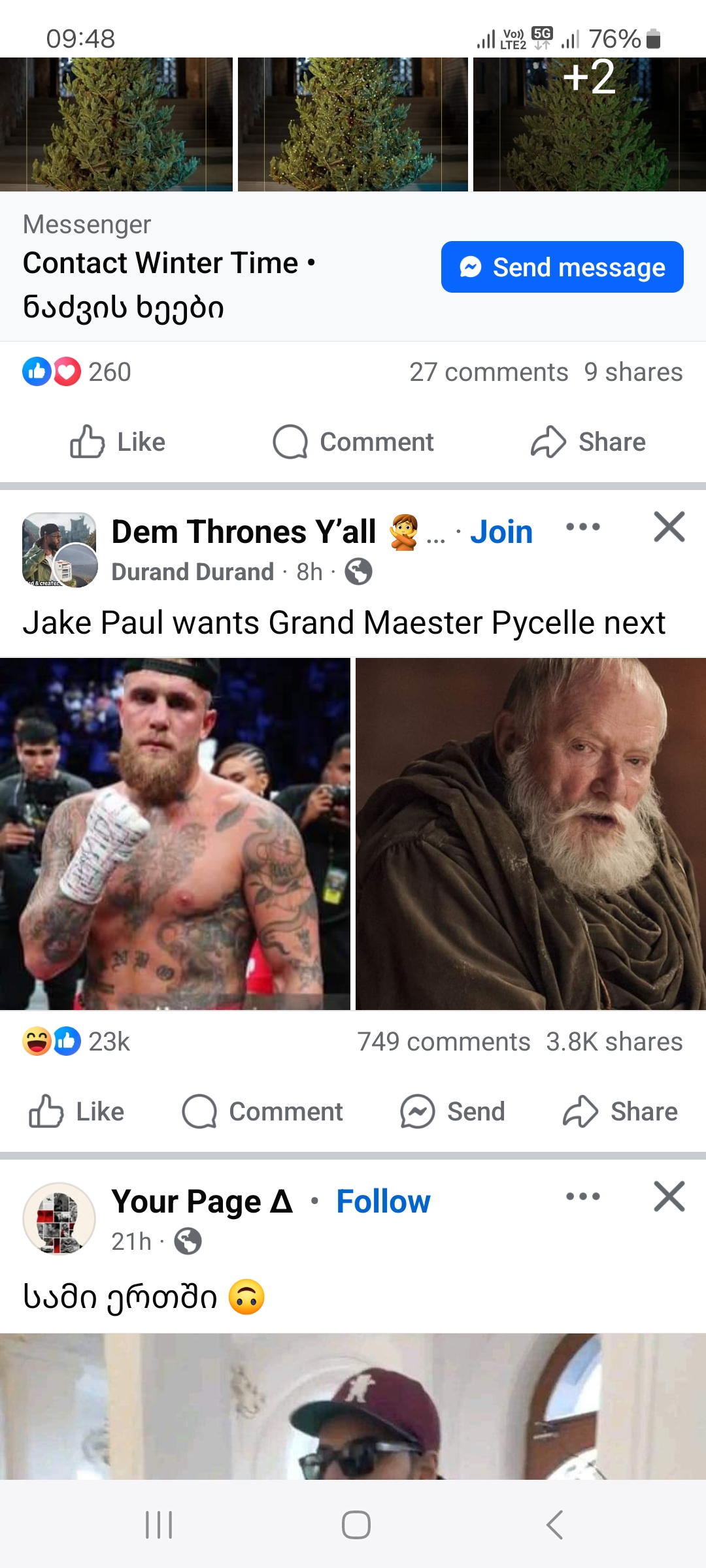This screenshot has width=706, height=1568.
Task: Hide the Dem Thrones Y'all post
Action: pos(669,527)
